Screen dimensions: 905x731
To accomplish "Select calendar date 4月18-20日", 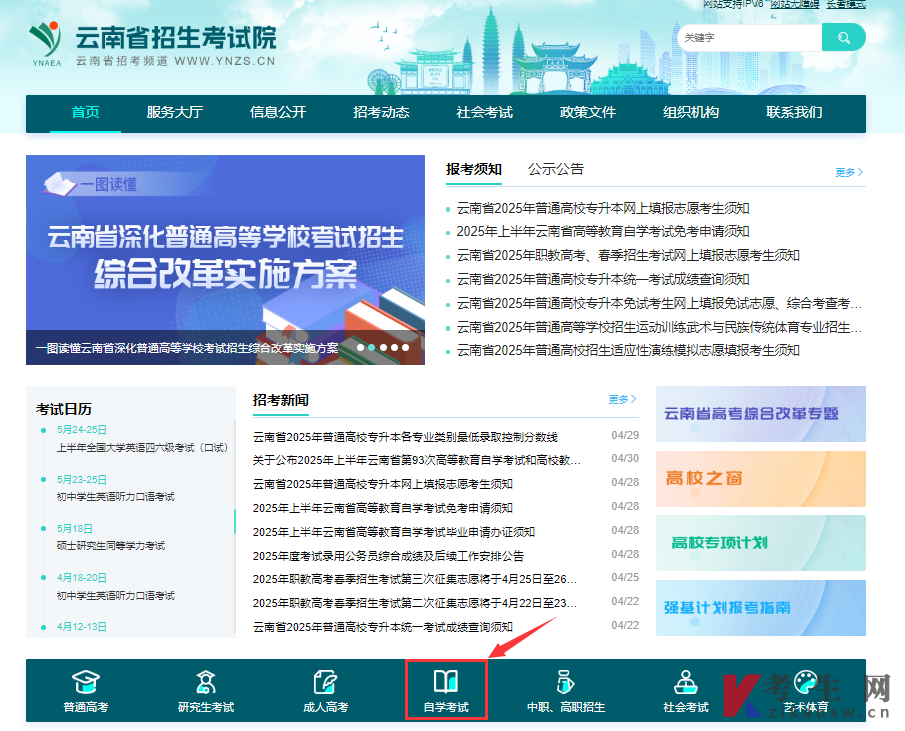I will (81, 578).
